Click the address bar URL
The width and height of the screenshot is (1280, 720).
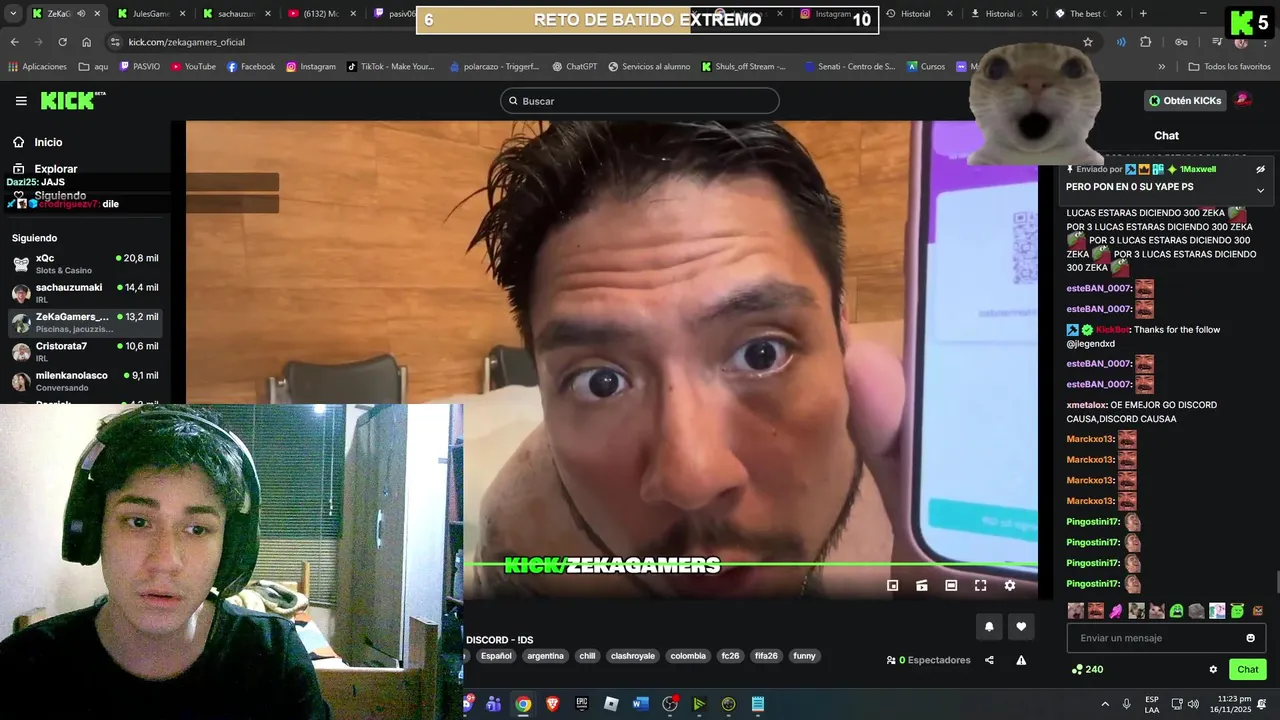(187, 42)
